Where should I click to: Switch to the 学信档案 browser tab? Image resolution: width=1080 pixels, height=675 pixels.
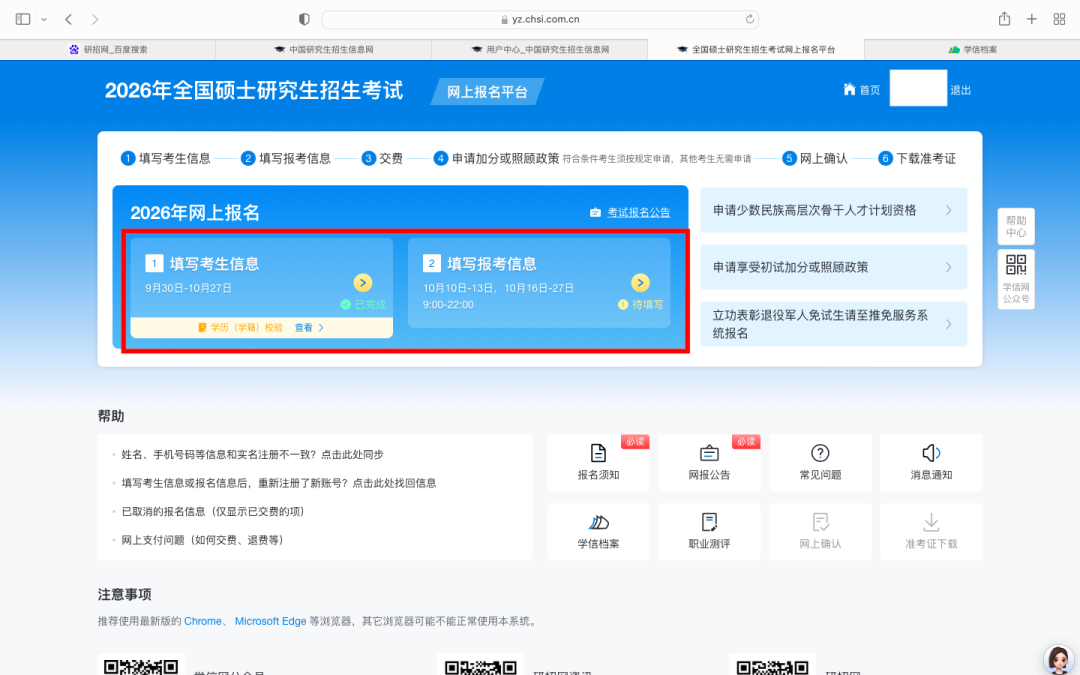coord(972,49)
